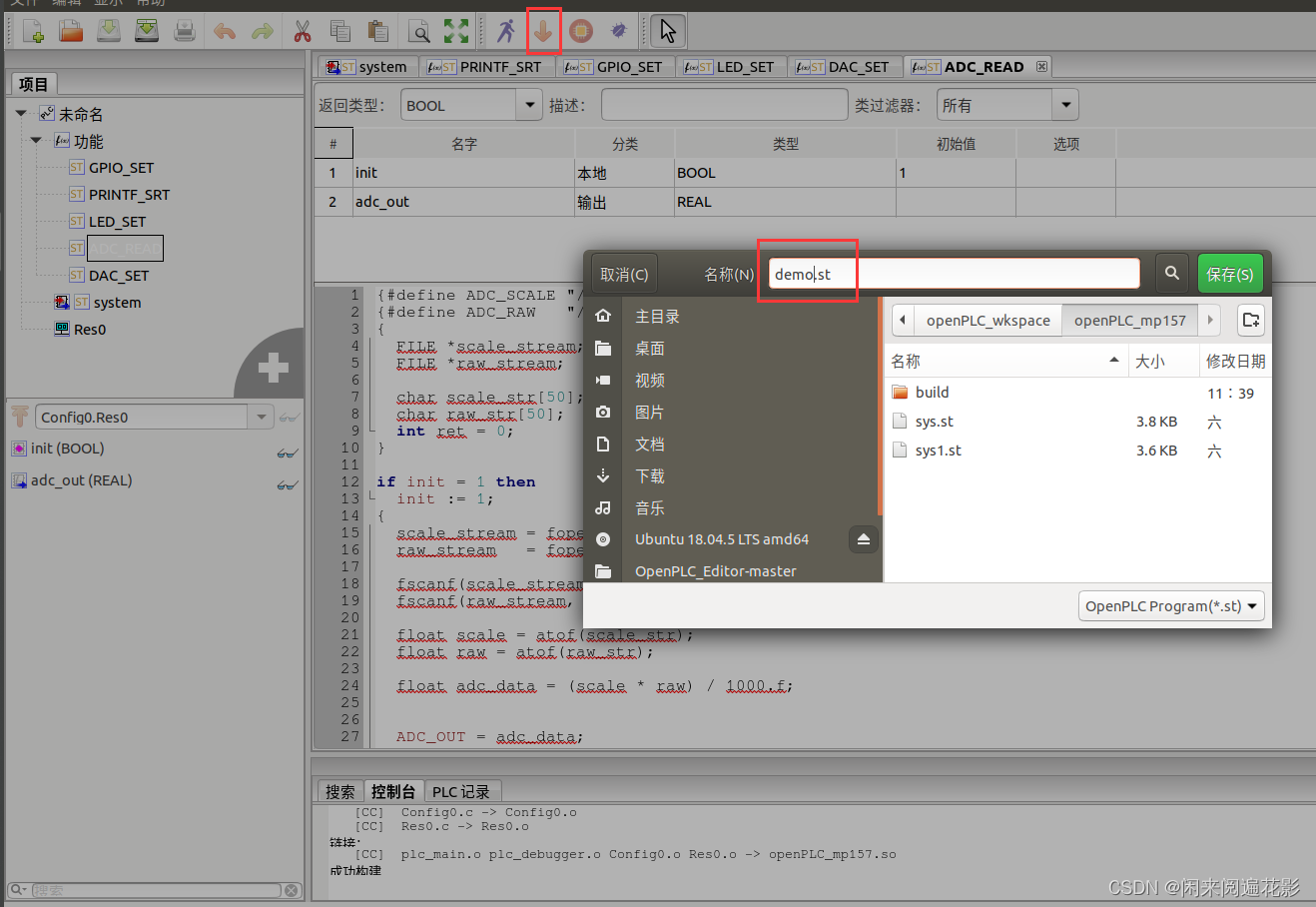Create a new project using the toolbar icon
Screen dimensions: 1316x907
[x=32, y=31]
